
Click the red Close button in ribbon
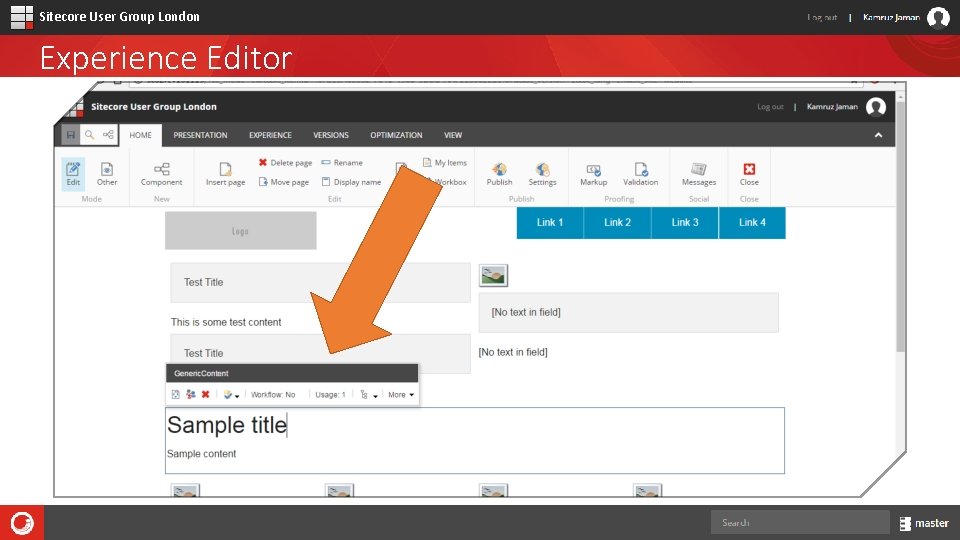(x=749, y=174)
